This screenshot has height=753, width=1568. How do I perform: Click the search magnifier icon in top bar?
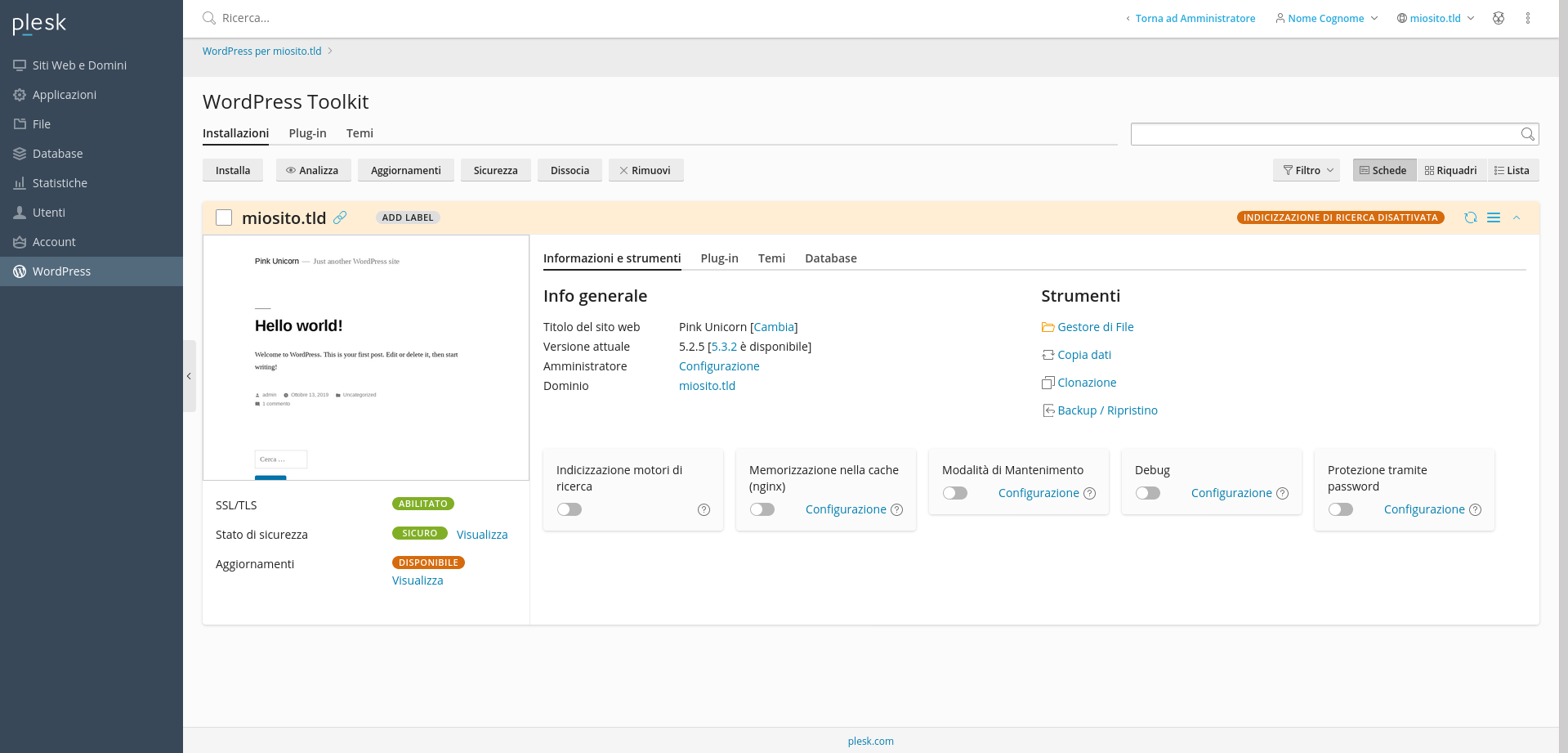[209, 18]
